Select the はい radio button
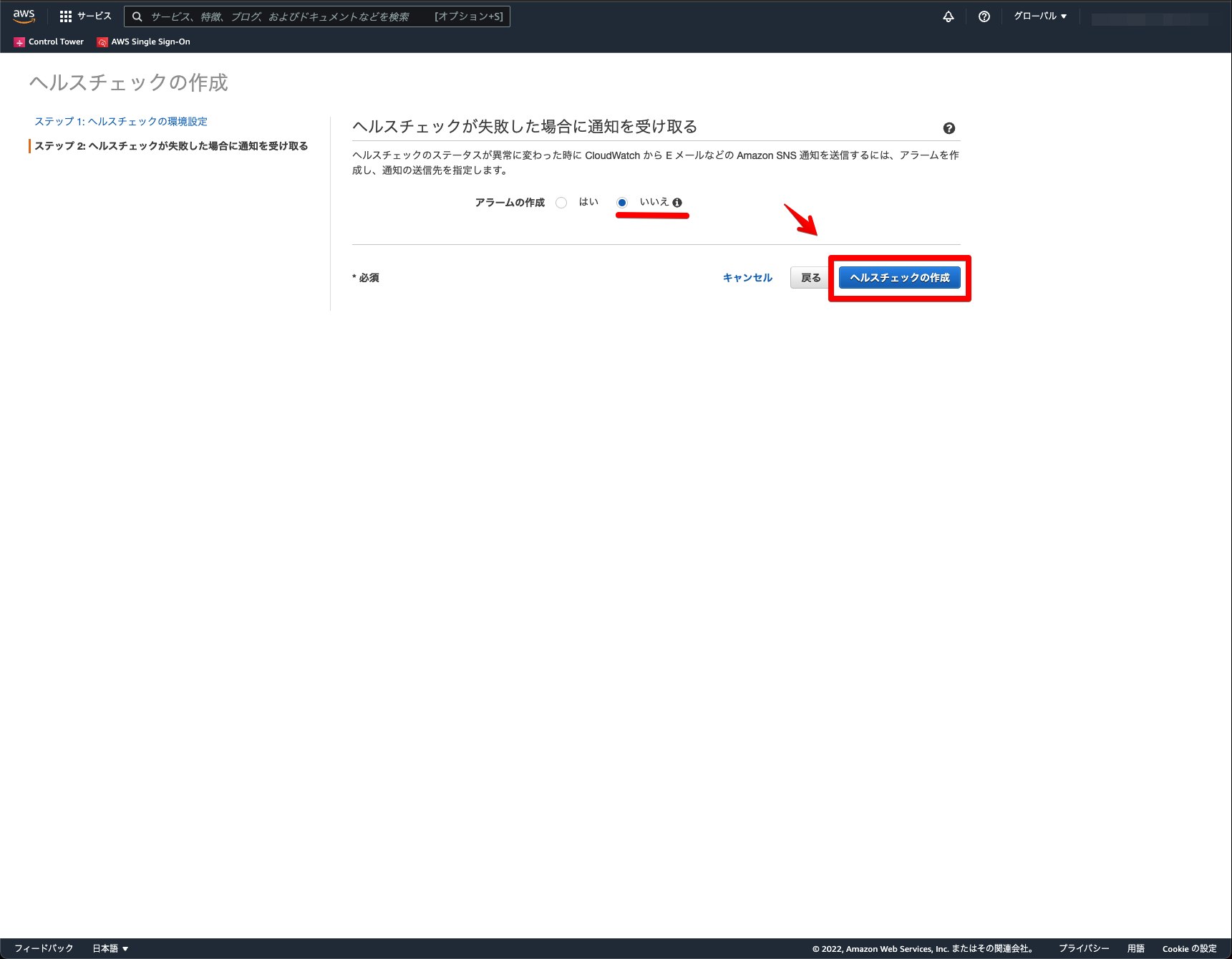1232x959 pixels. click(561, 203)
